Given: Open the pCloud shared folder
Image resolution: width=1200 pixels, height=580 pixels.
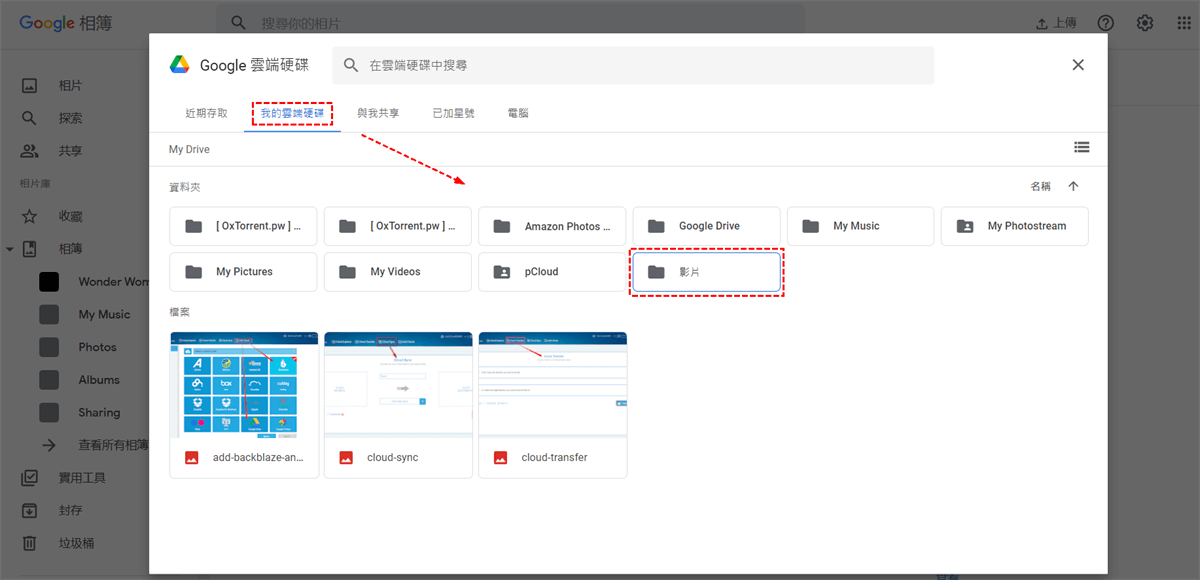Looking at the screenshot, I should 552,272.
